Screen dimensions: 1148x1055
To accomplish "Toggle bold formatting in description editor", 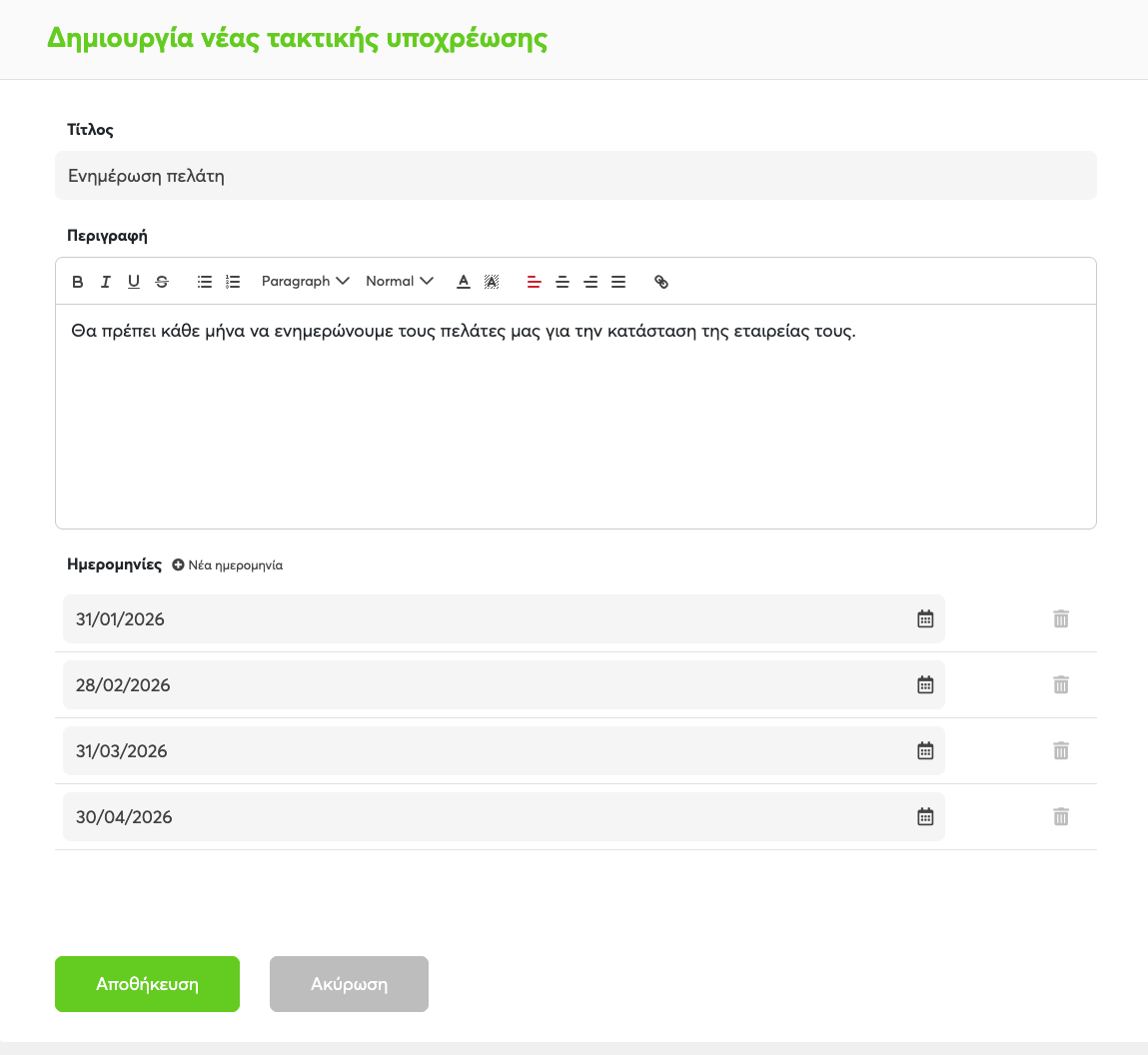I will [x=78, y=282].
